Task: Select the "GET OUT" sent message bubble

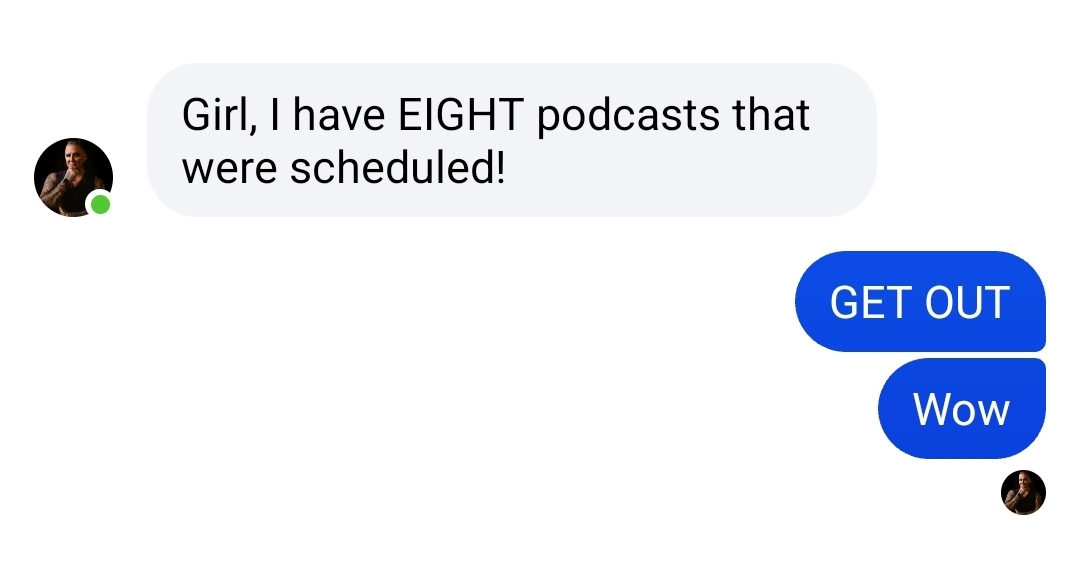Action: point(920,302)
